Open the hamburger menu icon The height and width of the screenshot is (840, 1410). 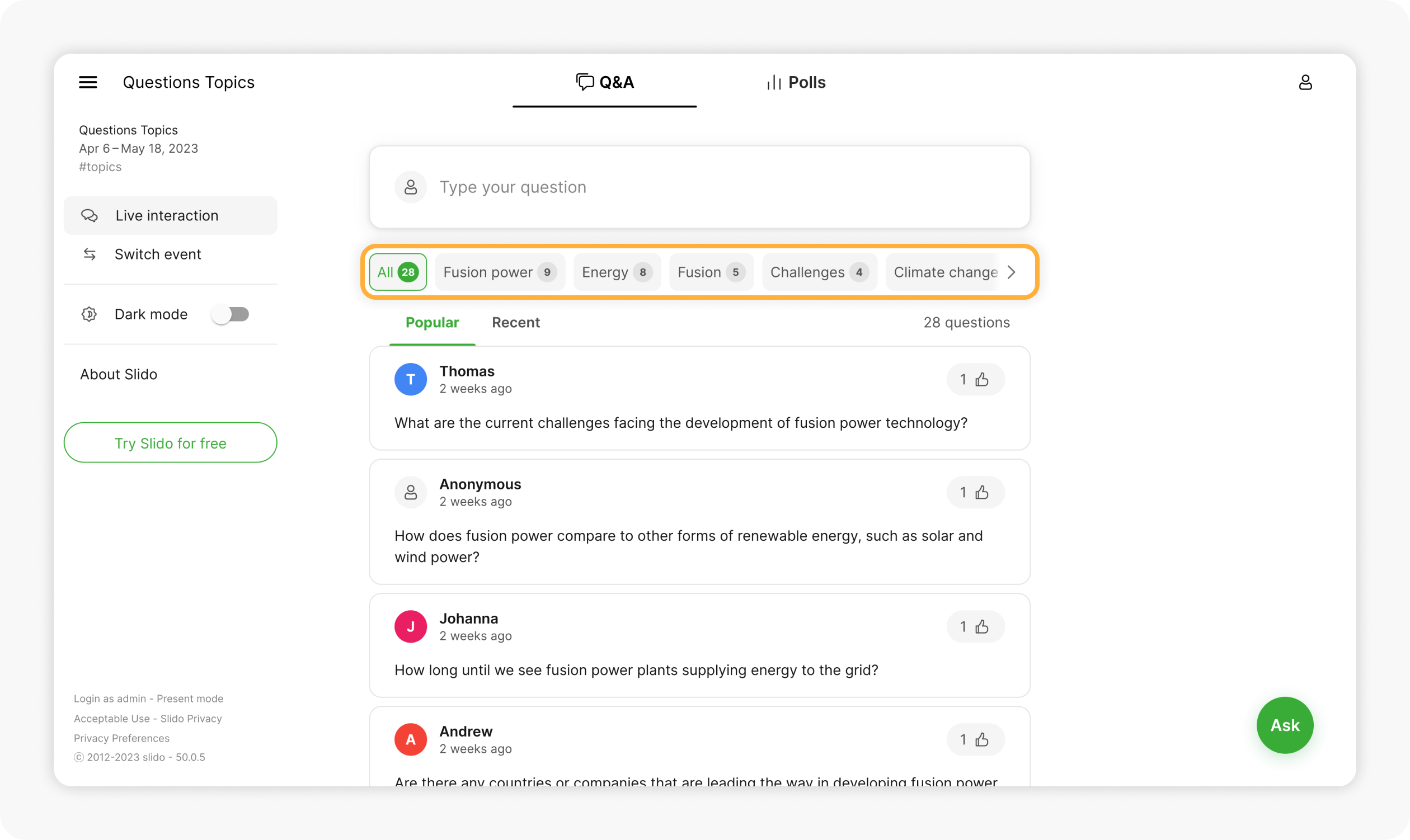[x=88, y=83]
